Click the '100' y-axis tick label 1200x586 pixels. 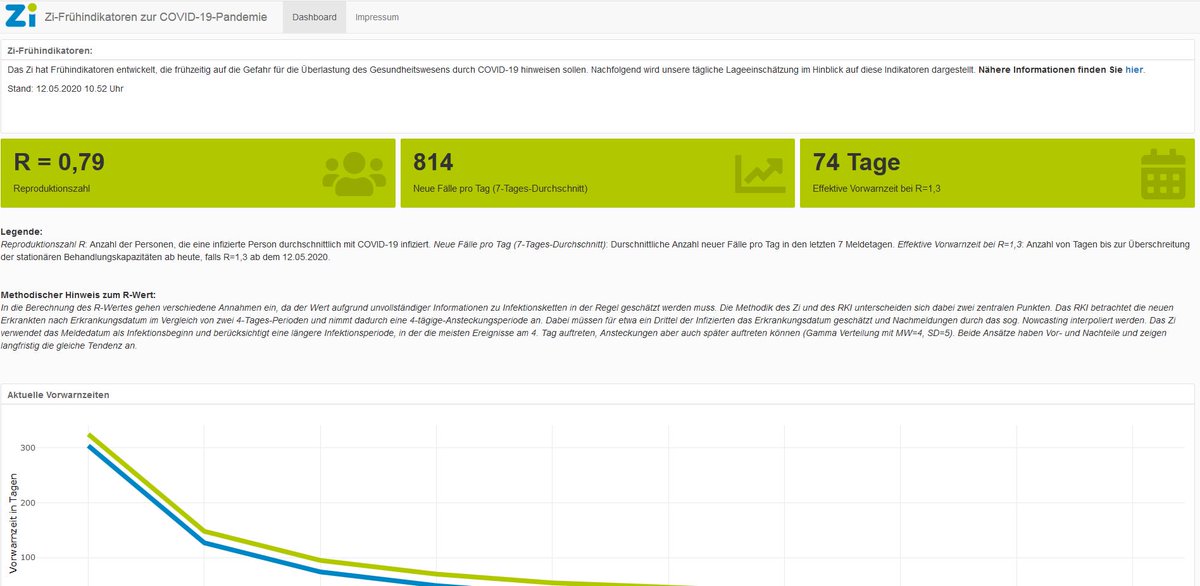27,558
